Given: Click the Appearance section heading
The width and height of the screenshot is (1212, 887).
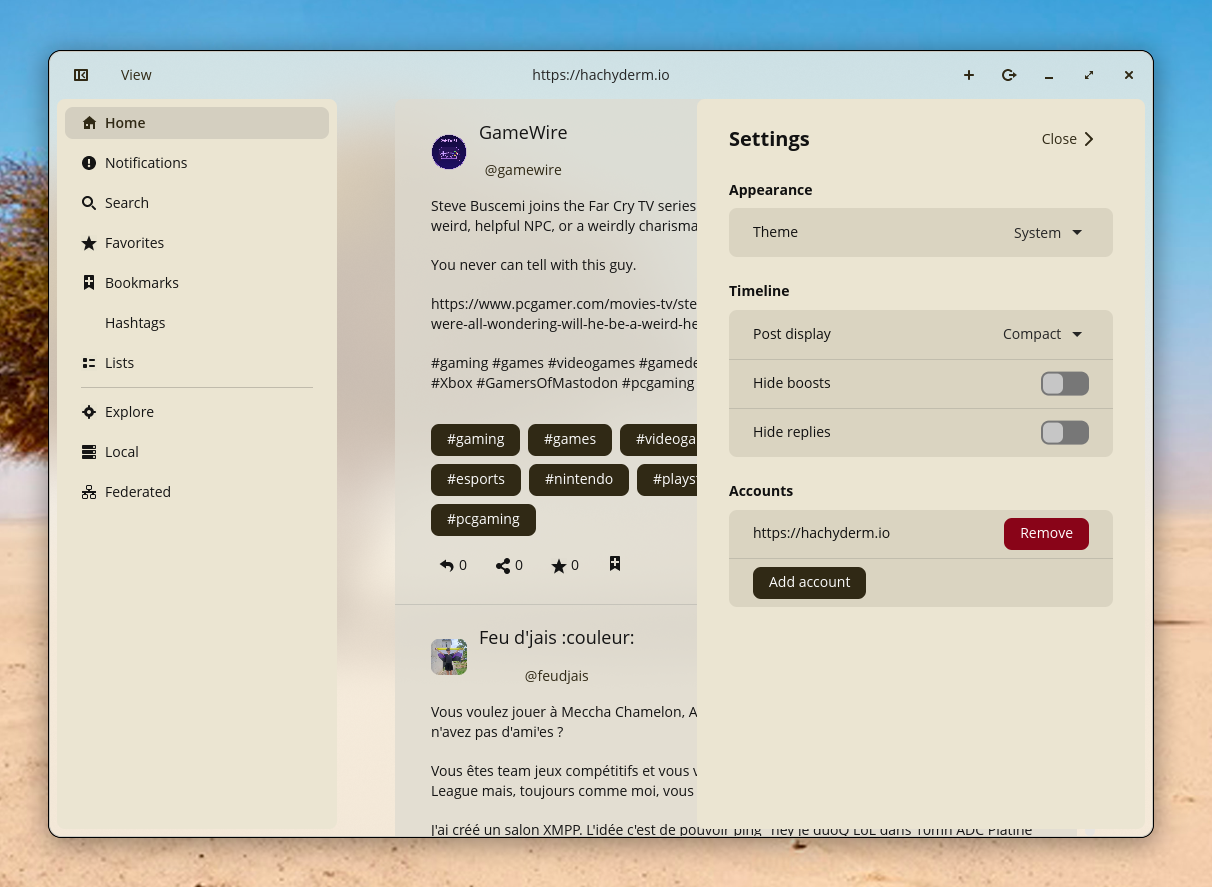Looking at the screenshot, I should [770, 190].
